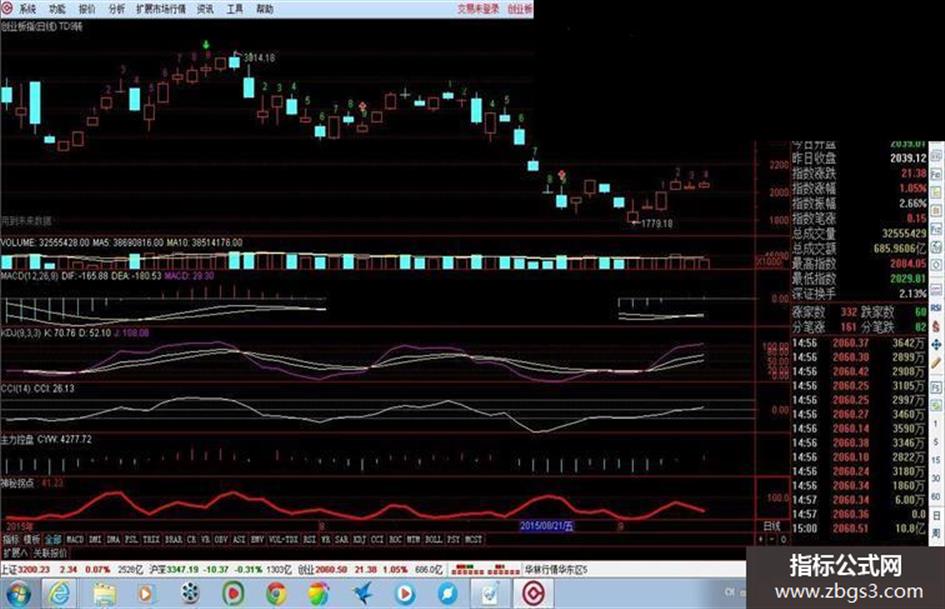Select the 模板 tab
Screen dimensions: 945x609
pos(32,540)
